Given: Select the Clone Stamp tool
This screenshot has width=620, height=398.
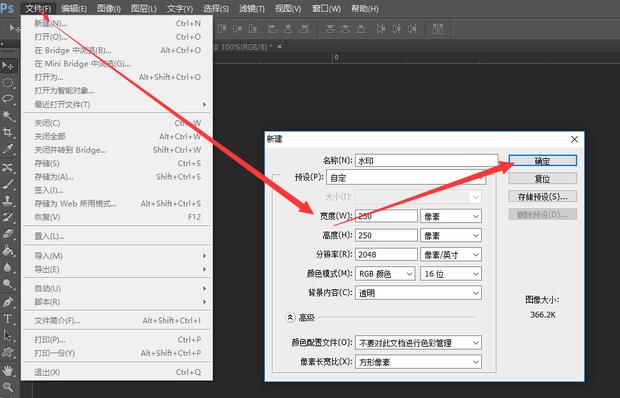Looking at the screenshot, I should [x=8, y=201].
